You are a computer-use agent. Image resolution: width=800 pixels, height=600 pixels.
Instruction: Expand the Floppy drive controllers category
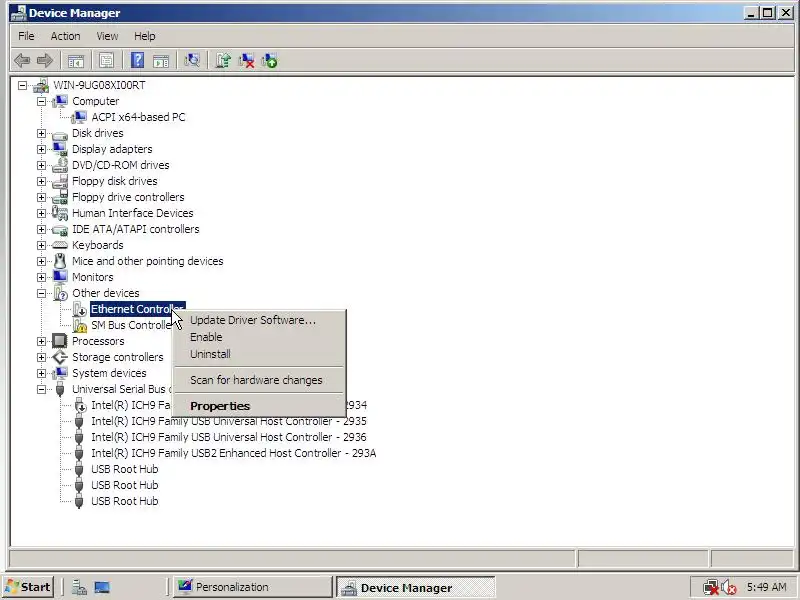(41, 197)
